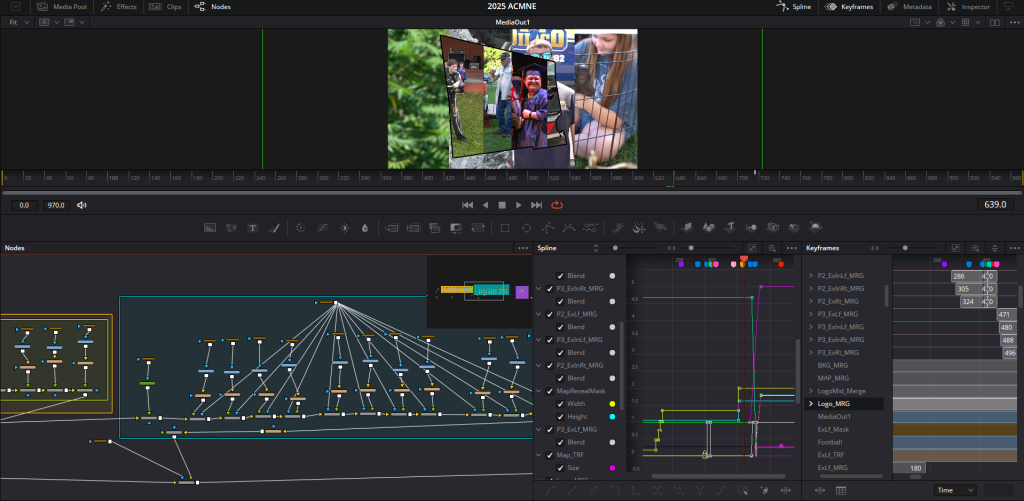Uncheck the MapRevealMask spline checkbox
Viewport: 1024px width, 501px height.
tap(549, 391)
